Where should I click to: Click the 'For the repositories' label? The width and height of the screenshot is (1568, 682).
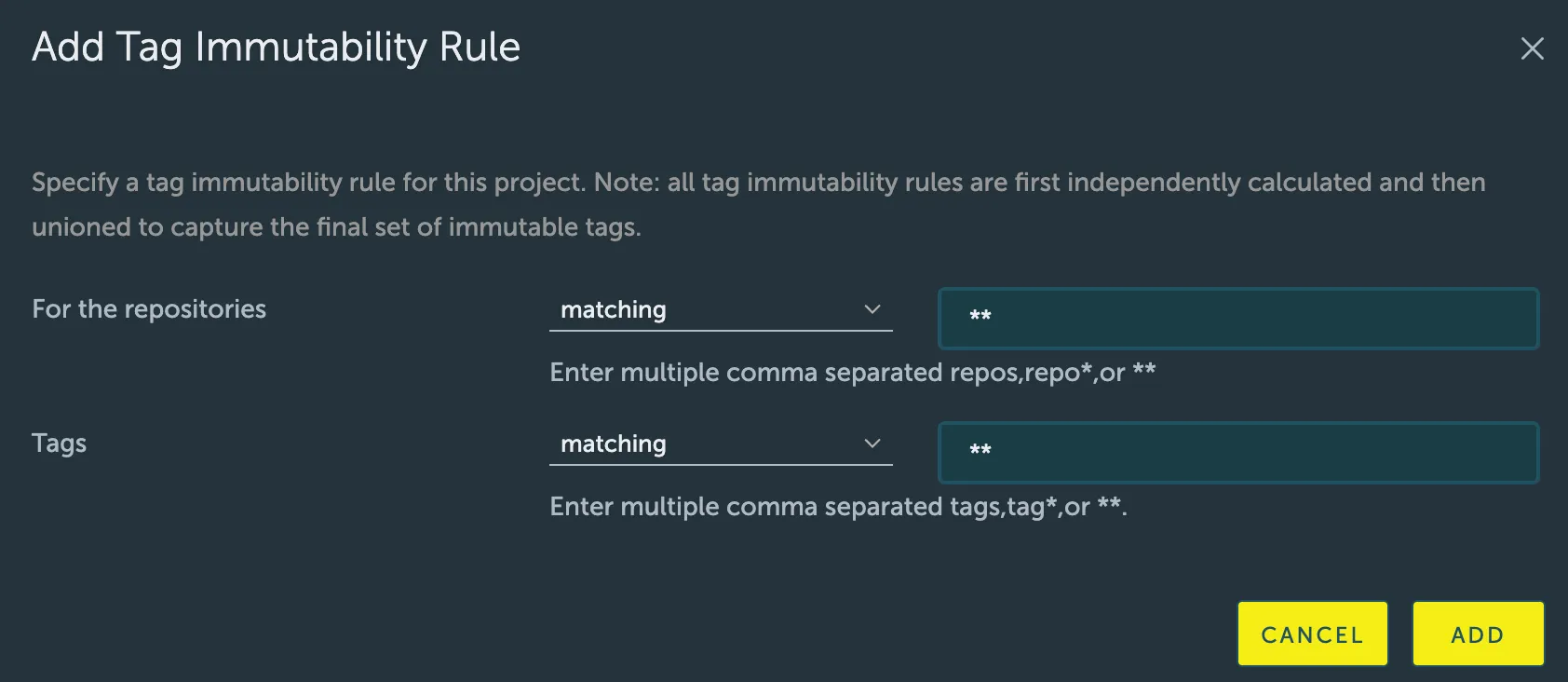(x=149, y=309)
